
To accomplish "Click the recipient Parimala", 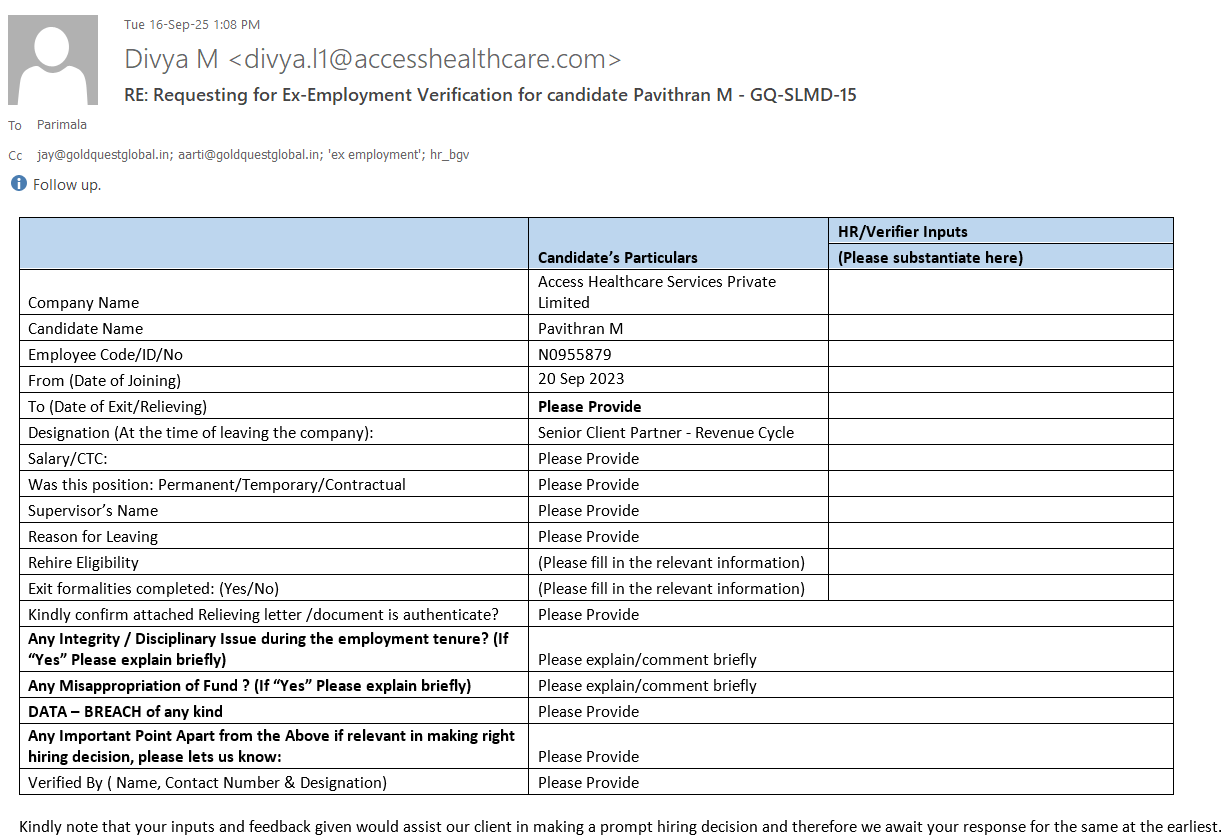I will [x=62, y=125].
